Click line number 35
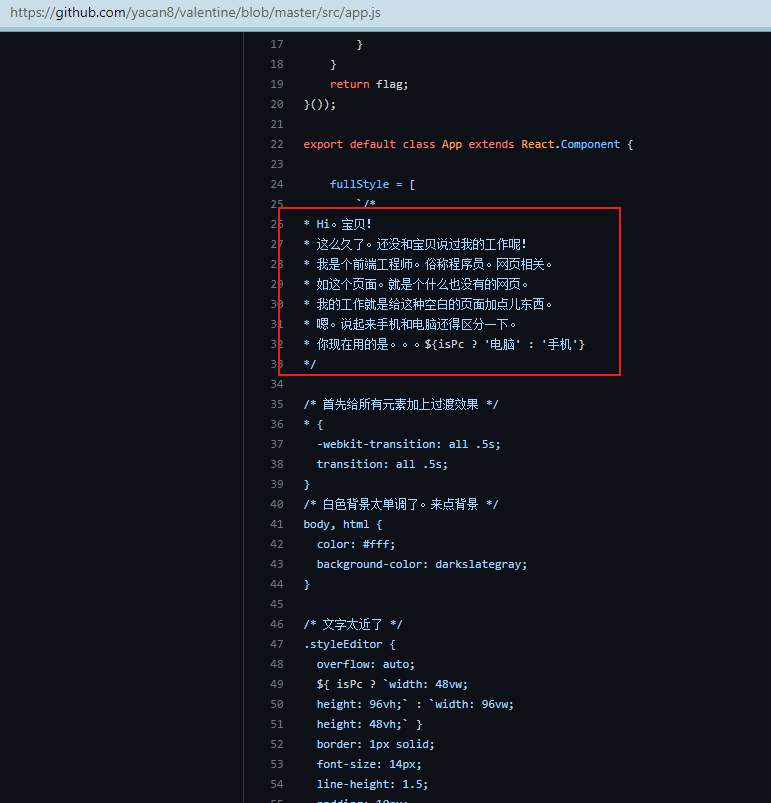The image size is (771, 803). click(x=276, y=405)
